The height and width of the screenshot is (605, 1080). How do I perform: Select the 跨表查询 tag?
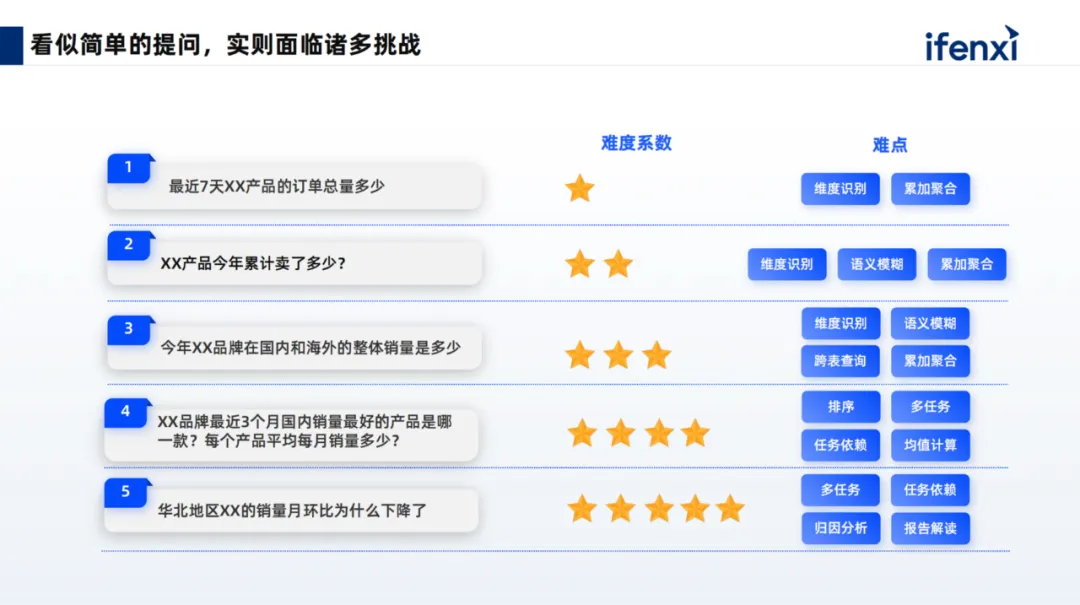click(840, 361)
